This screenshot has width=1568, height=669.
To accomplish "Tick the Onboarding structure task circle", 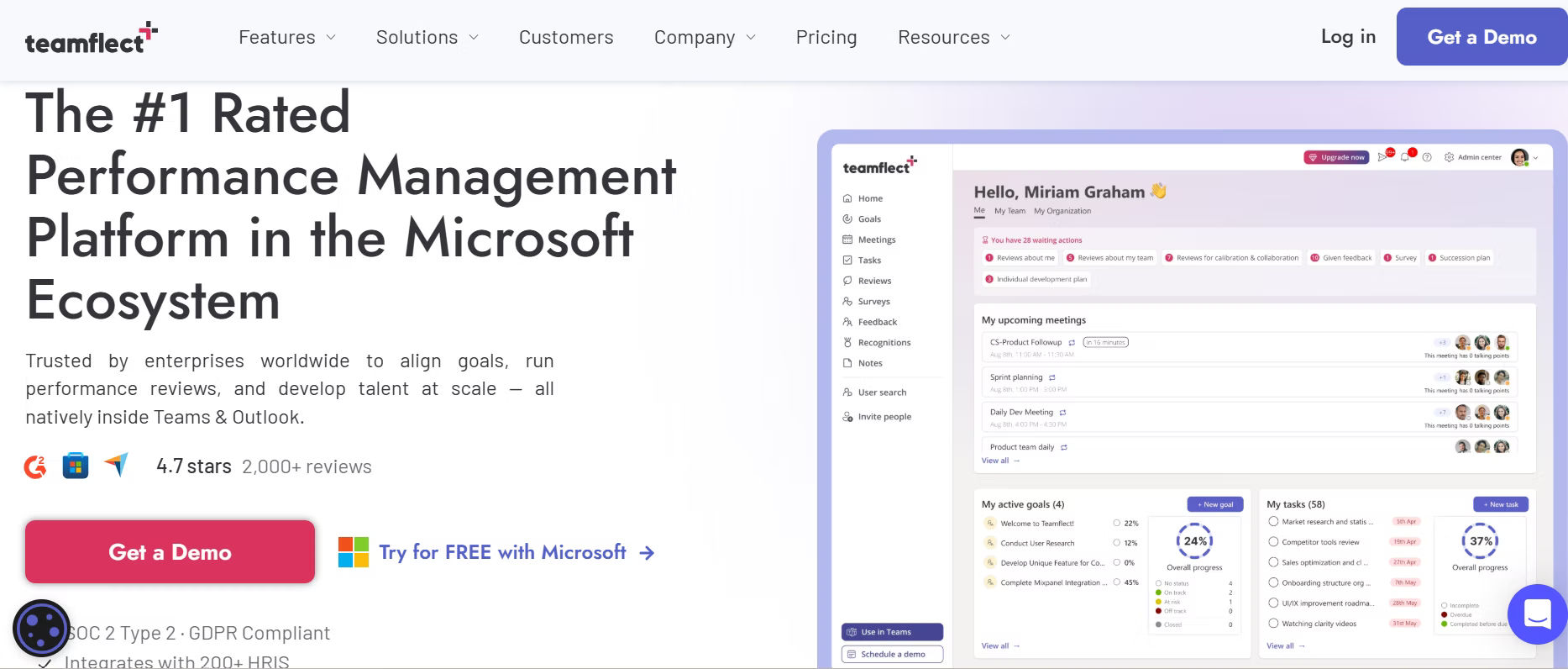I will [1273, 582].
